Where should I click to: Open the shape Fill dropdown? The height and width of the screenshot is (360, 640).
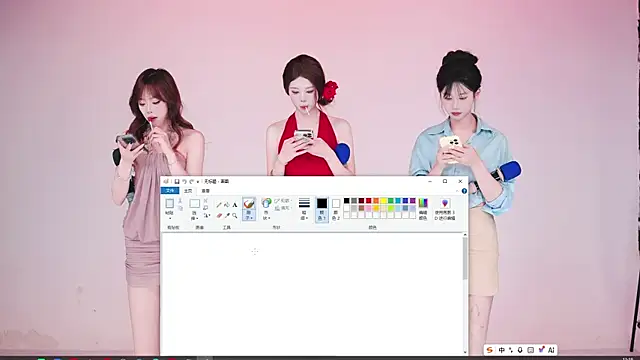(x=282, y=208)
